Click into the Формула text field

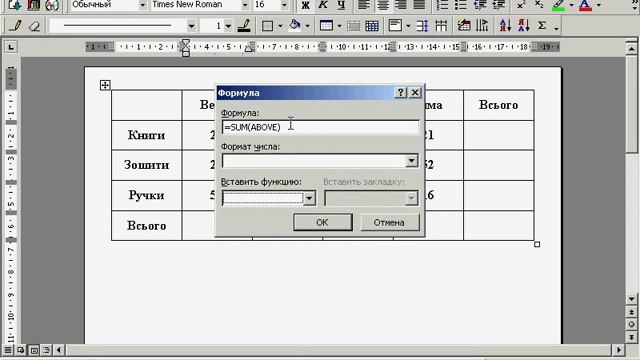coord(320,127)
